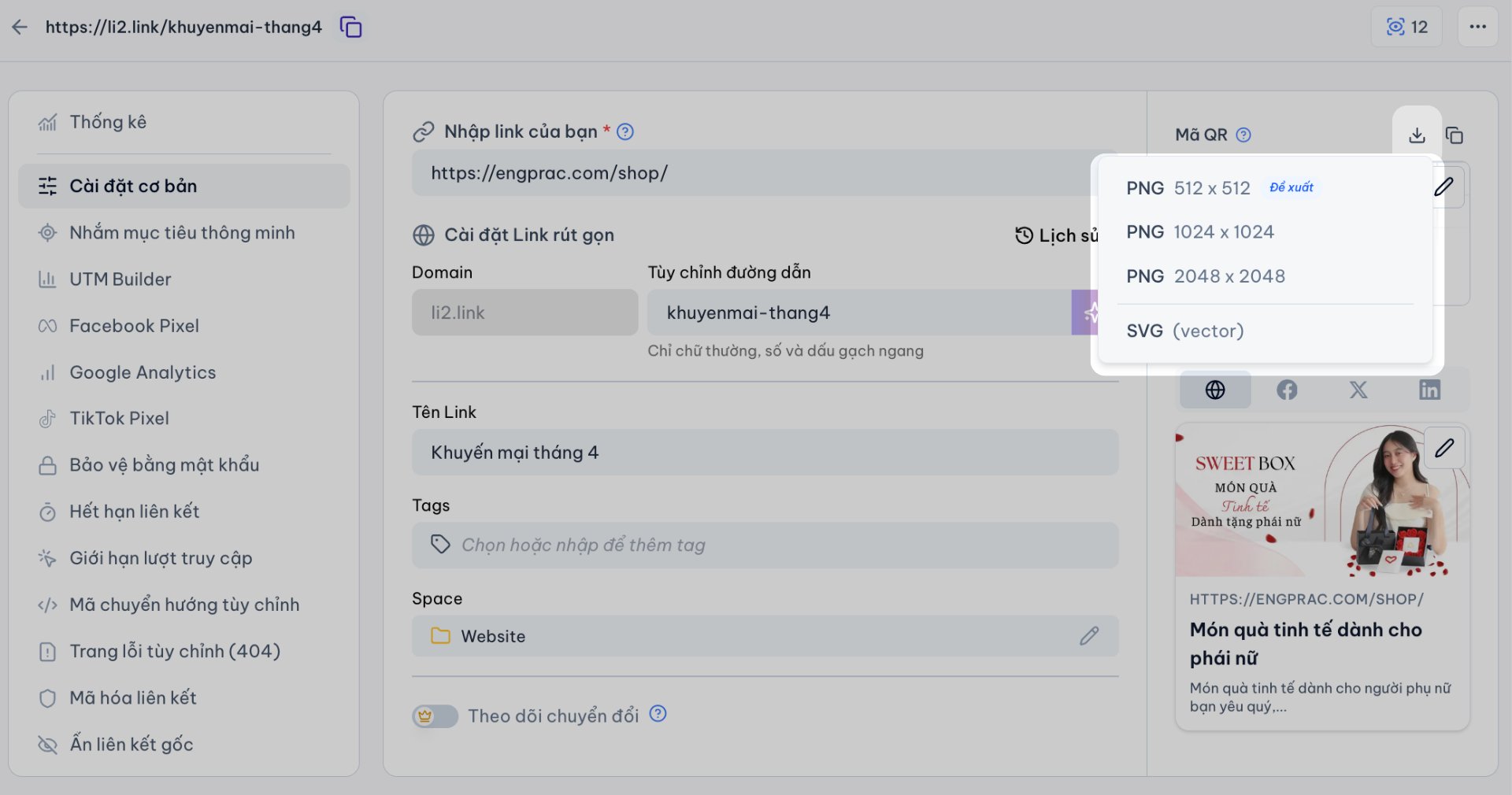Image resolution: width=1512 pixels, height=795 pixels.
Task: Download PNG 1024 x 1024 QR code
Action: click(1265, 232)
